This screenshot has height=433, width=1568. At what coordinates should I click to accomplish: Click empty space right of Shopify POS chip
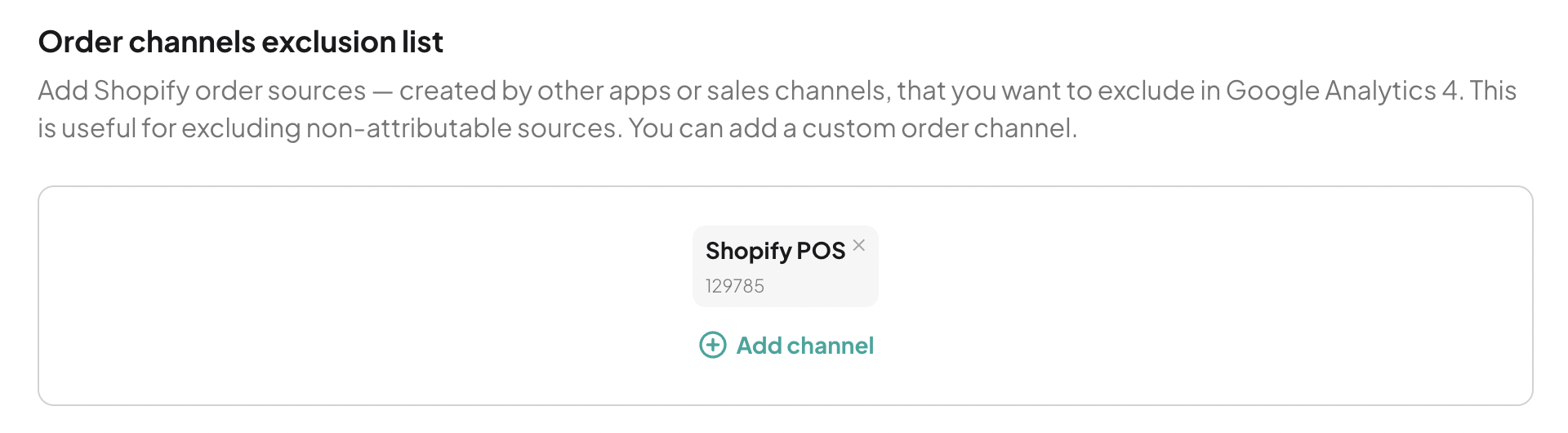(1200, 266)
